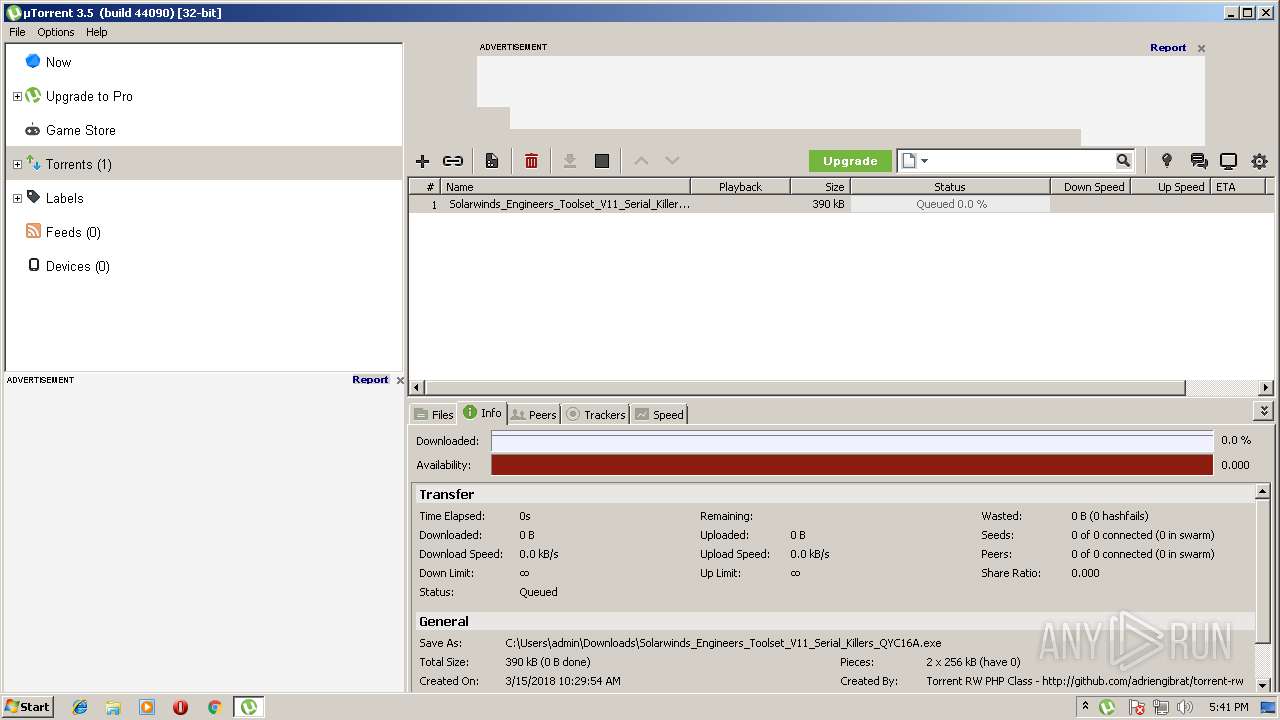
Task: Sort by Up Speed column header
Action: (1170, 187)
